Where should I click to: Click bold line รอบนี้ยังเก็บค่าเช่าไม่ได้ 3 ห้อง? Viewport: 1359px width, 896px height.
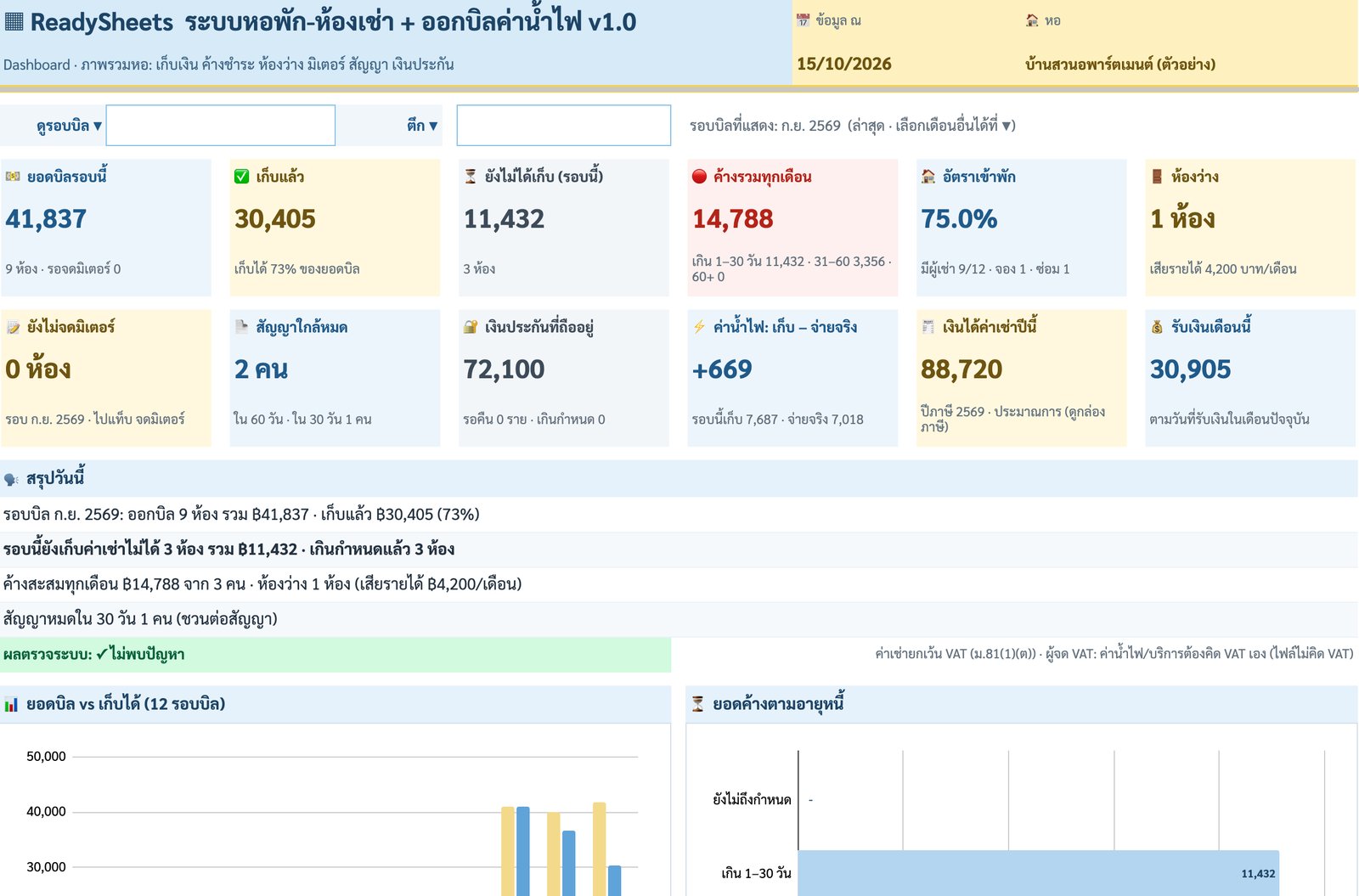point(228,549)
